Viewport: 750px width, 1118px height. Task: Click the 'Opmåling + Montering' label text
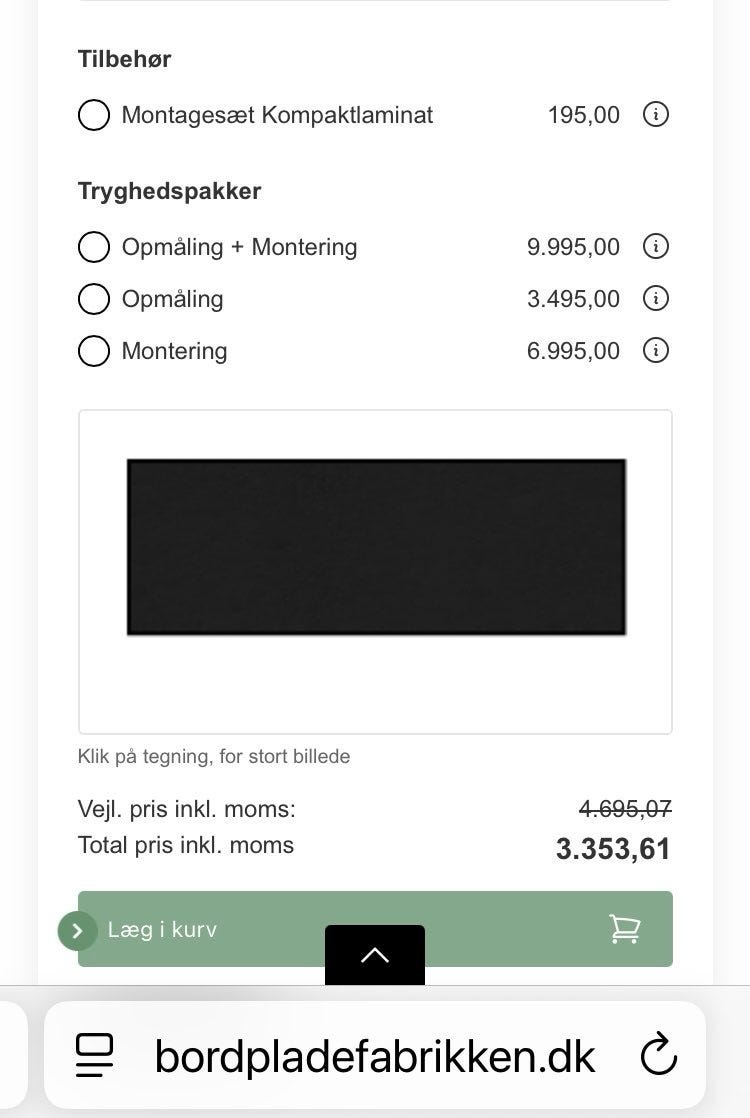pos(239,247)
